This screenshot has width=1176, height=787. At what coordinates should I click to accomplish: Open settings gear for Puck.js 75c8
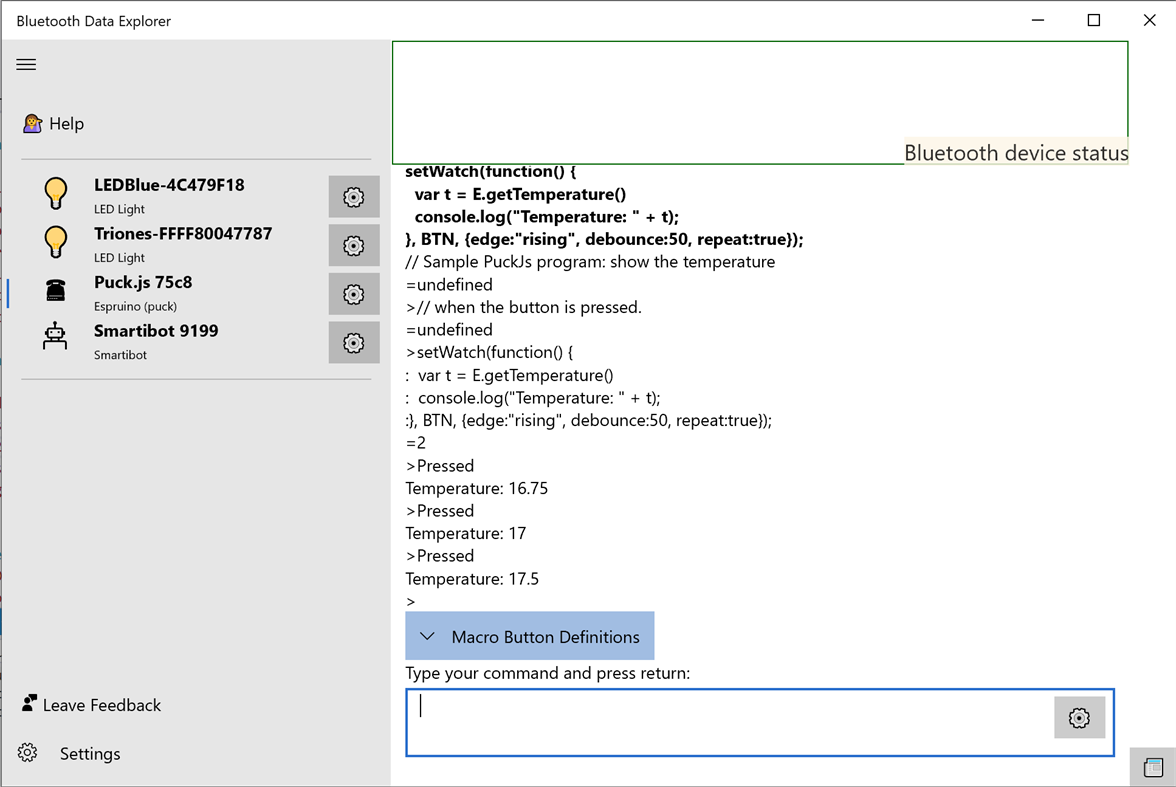coord(353,295)
